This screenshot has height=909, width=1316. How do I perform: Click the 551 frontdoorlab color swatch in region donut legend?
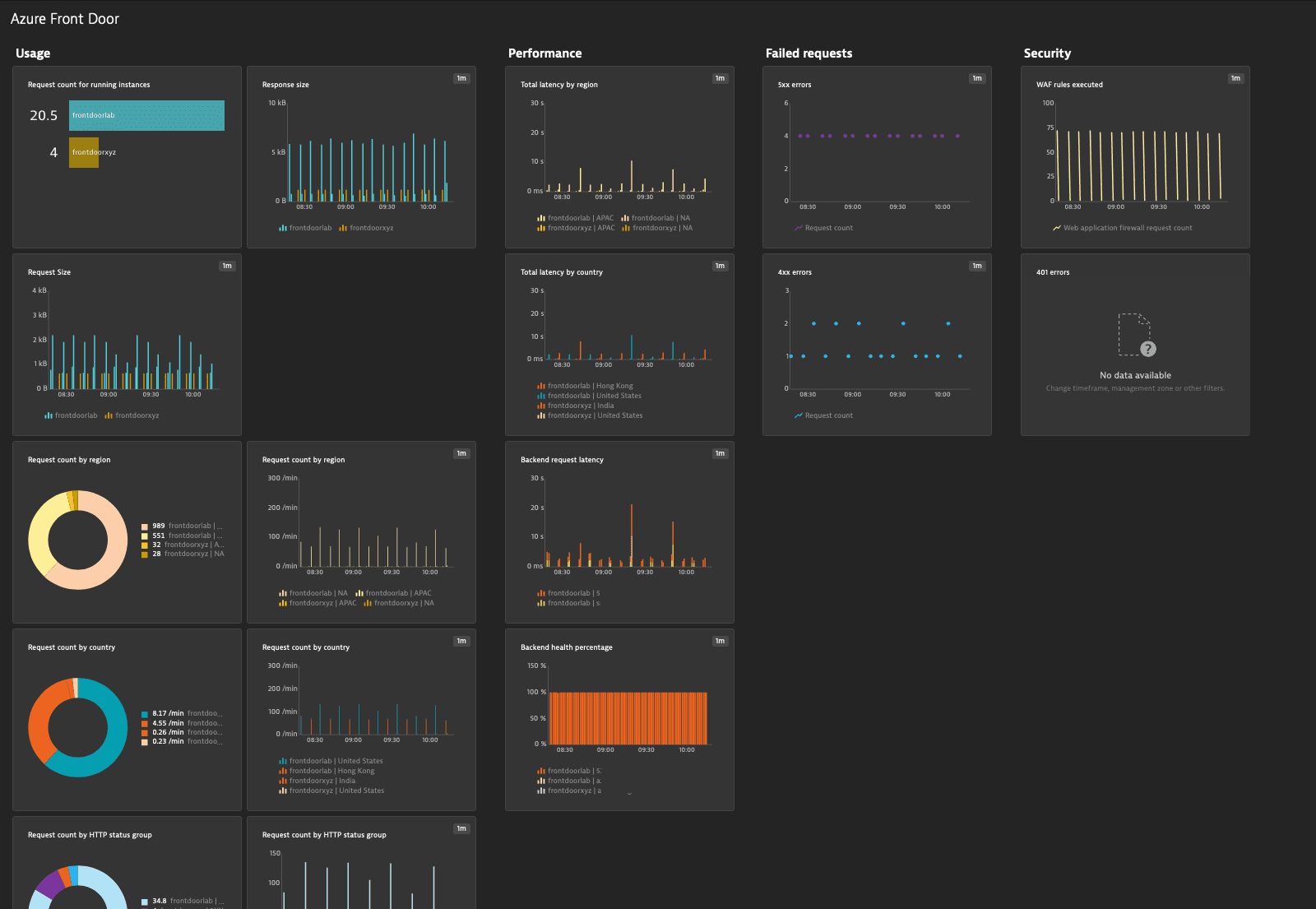point(145,536)
